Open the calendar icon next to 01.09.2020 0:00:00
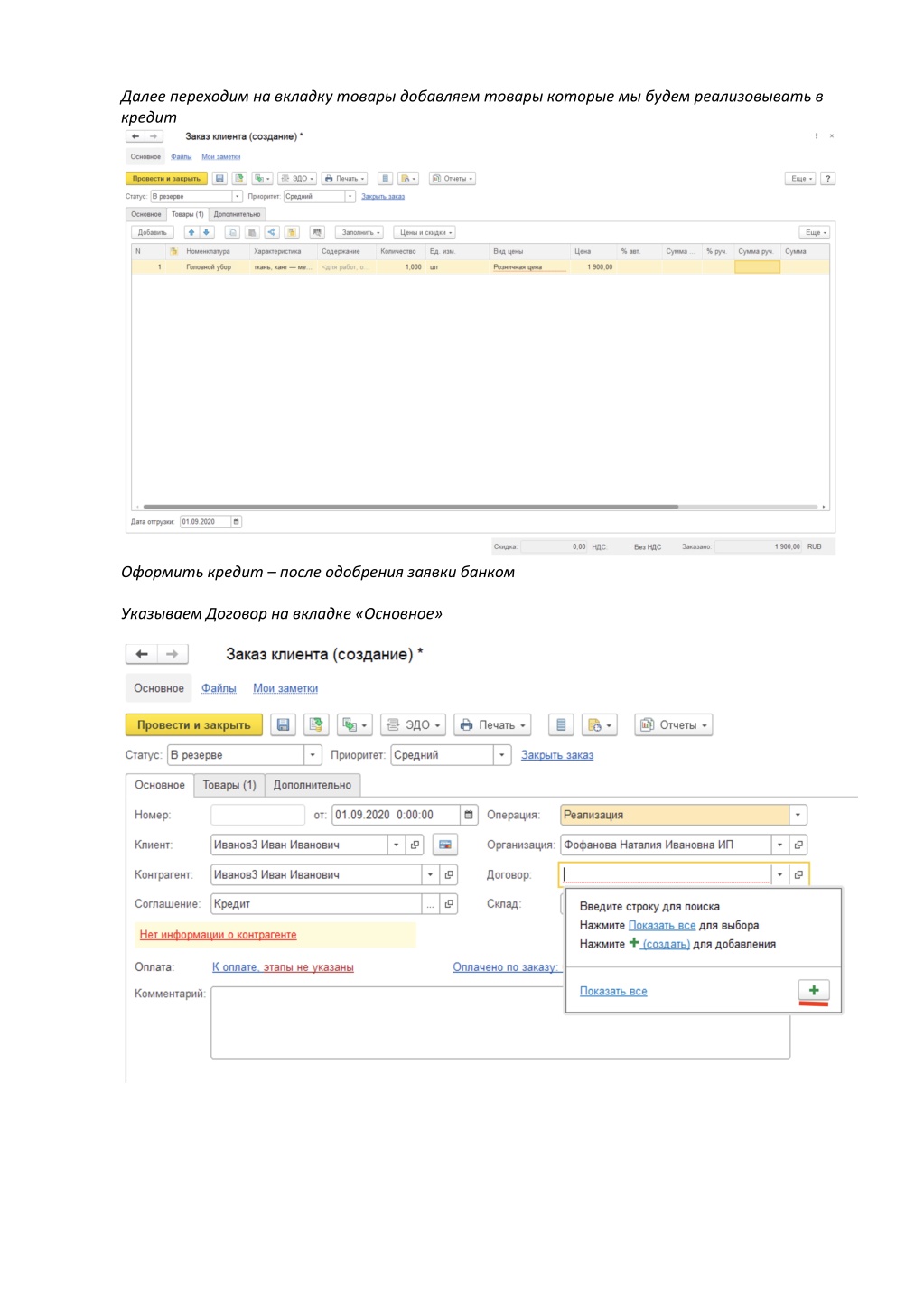The image size is (924, 1307). coord(469,815)
